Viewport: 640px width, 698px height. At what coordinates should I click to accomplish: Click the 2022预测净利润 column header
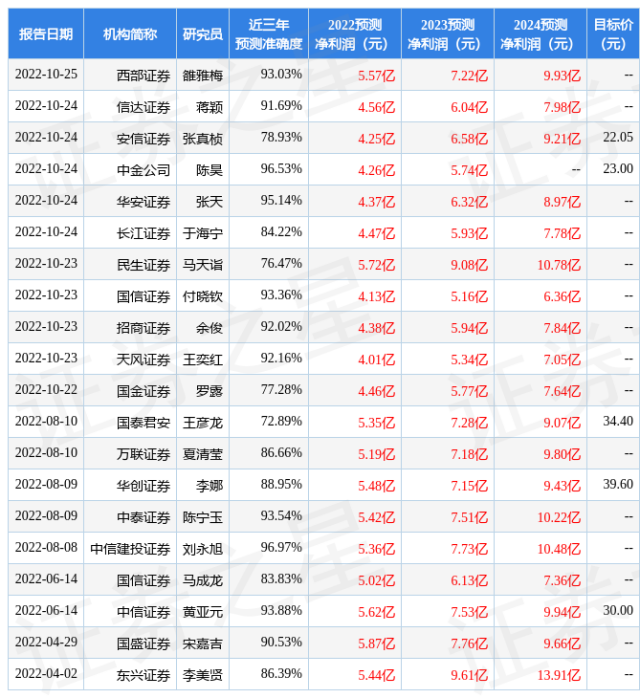[x=355, y=34]
